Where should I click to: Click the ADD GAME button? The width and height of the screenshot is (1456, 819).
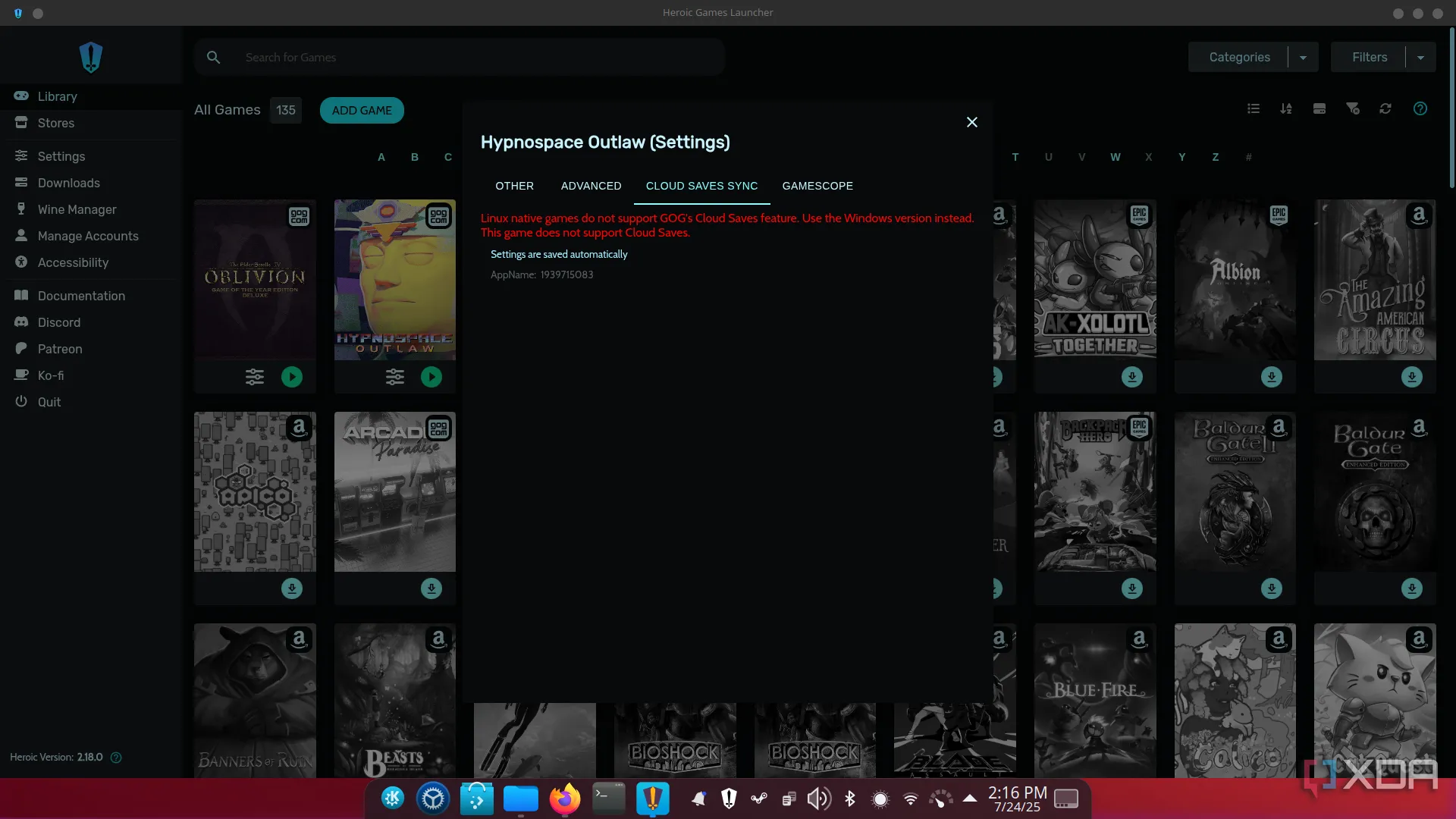pyautogui.click(x=362, y=110)
